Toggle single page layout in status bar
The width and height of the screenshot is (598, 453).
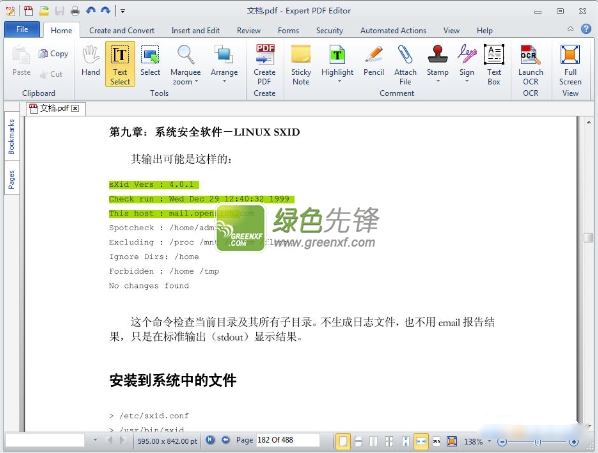point(343,442)
